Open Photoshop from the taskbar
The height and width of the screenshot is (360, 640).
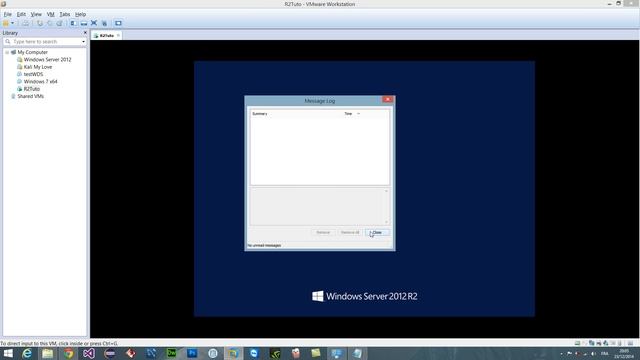192,353
